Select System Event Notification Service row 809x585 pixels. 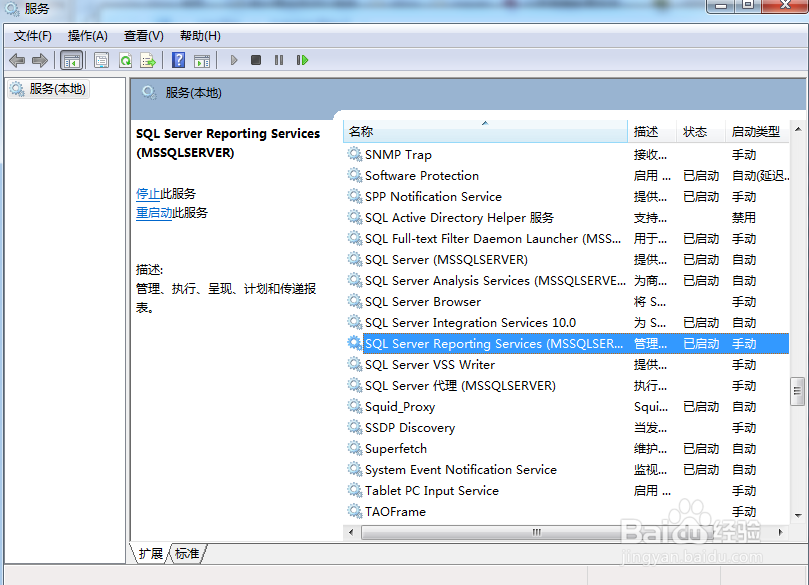(x=567, y=469)
